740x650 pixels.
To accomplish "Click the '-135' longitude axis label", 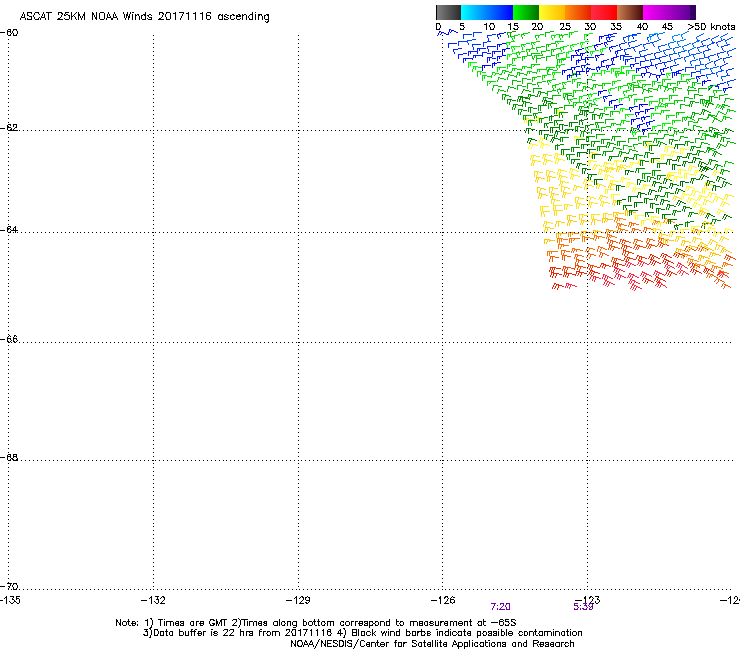I will tap(10, 600).
